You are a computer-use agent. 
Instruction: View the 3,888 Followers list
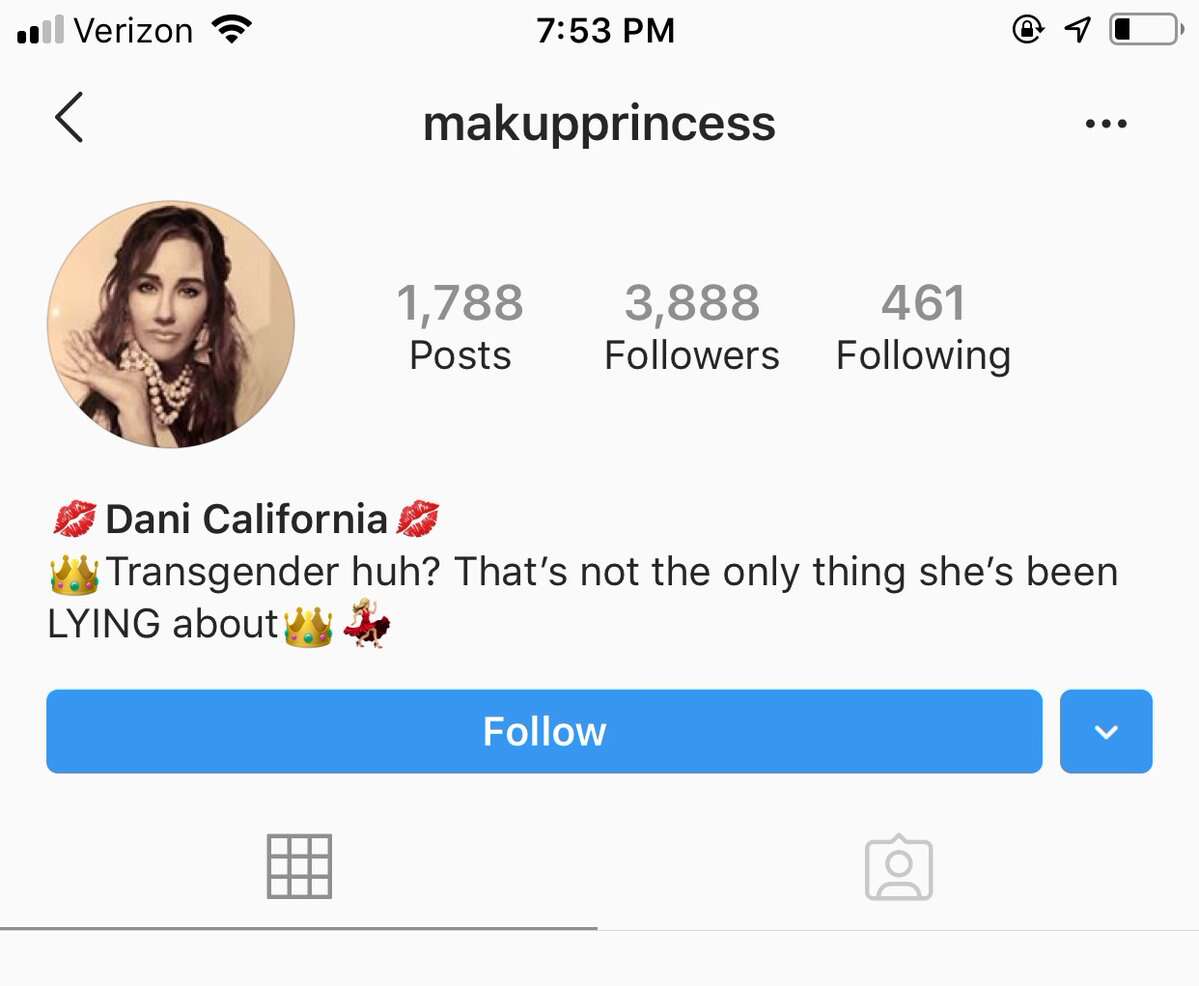coord(692,327)
